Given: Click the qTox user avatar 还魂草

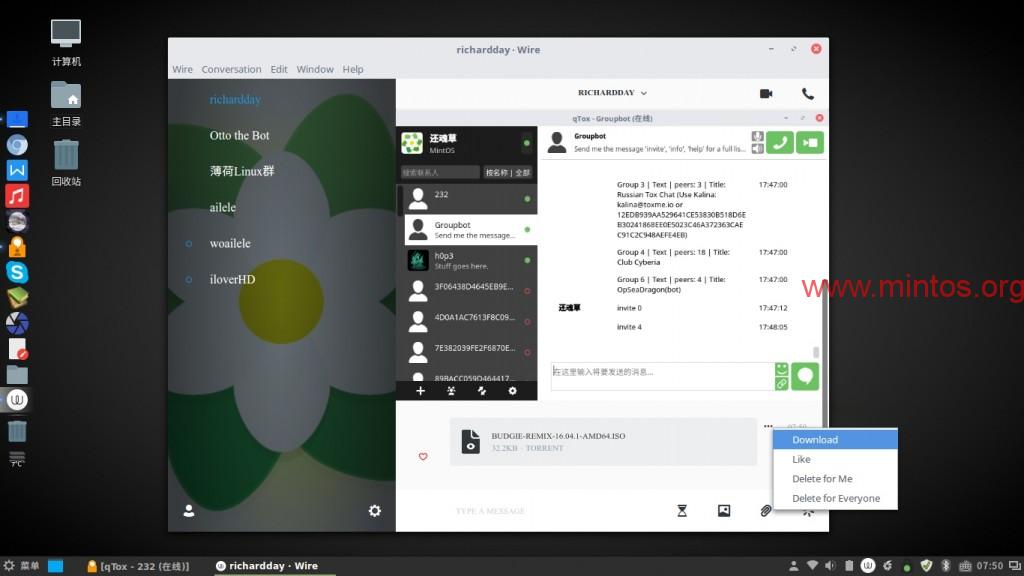Looking at the screenshot, I should pyautogui.click(x=412, y=143).
